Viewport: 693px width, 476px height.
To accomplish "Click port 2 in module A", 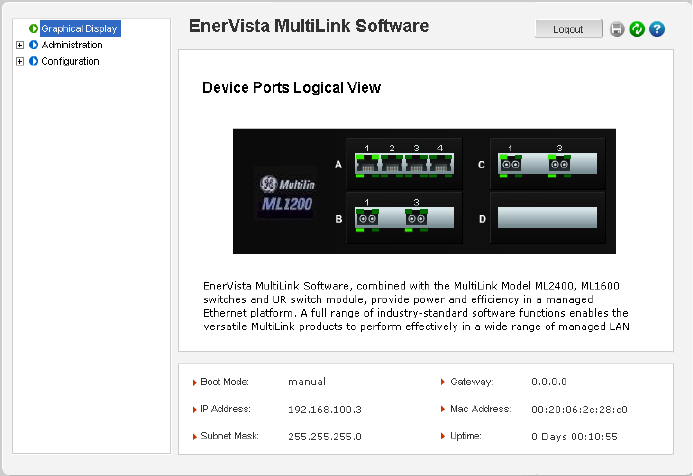I will point(392,164).
